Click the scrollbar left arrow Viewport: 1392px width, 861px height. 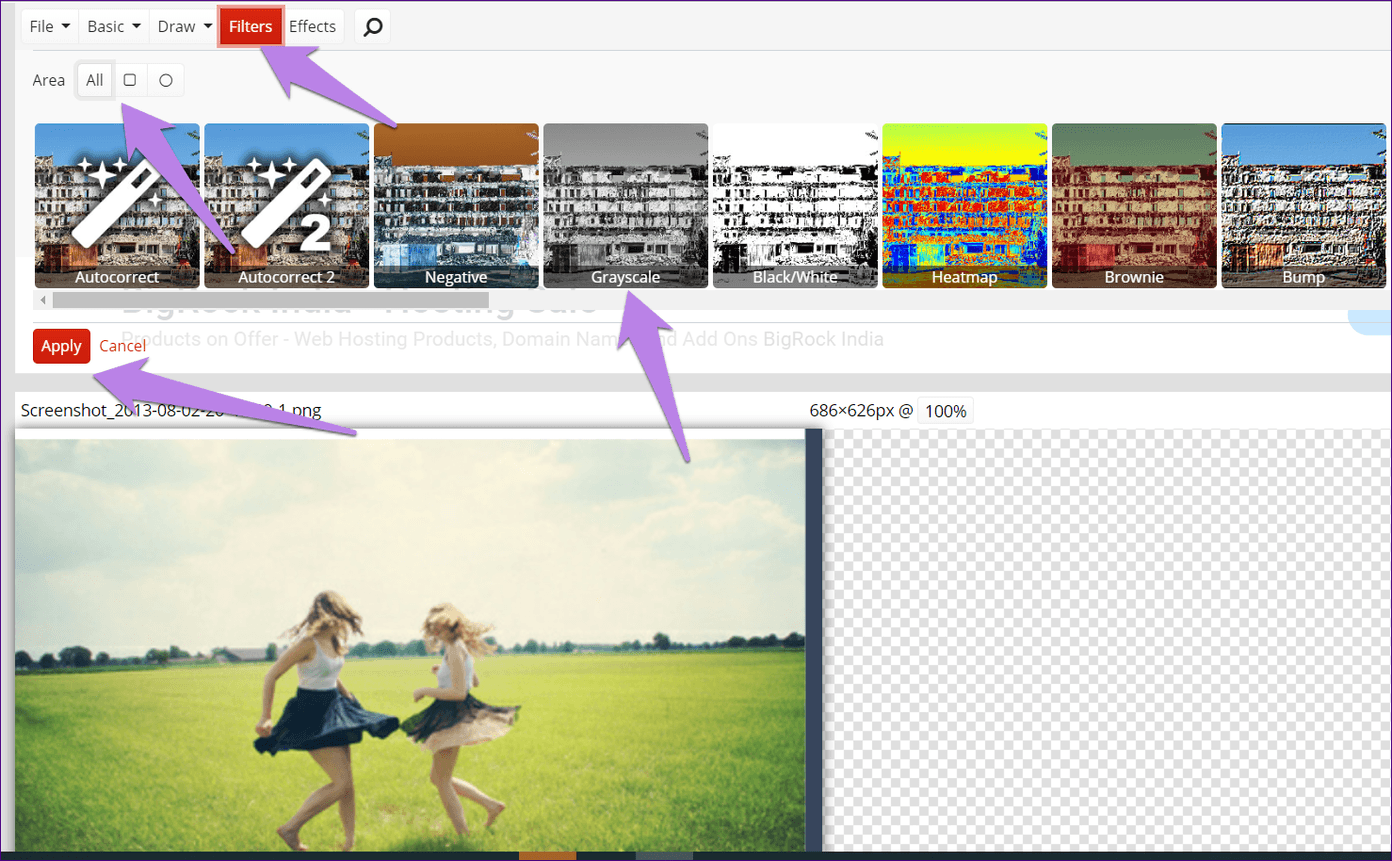coord(42,300)
